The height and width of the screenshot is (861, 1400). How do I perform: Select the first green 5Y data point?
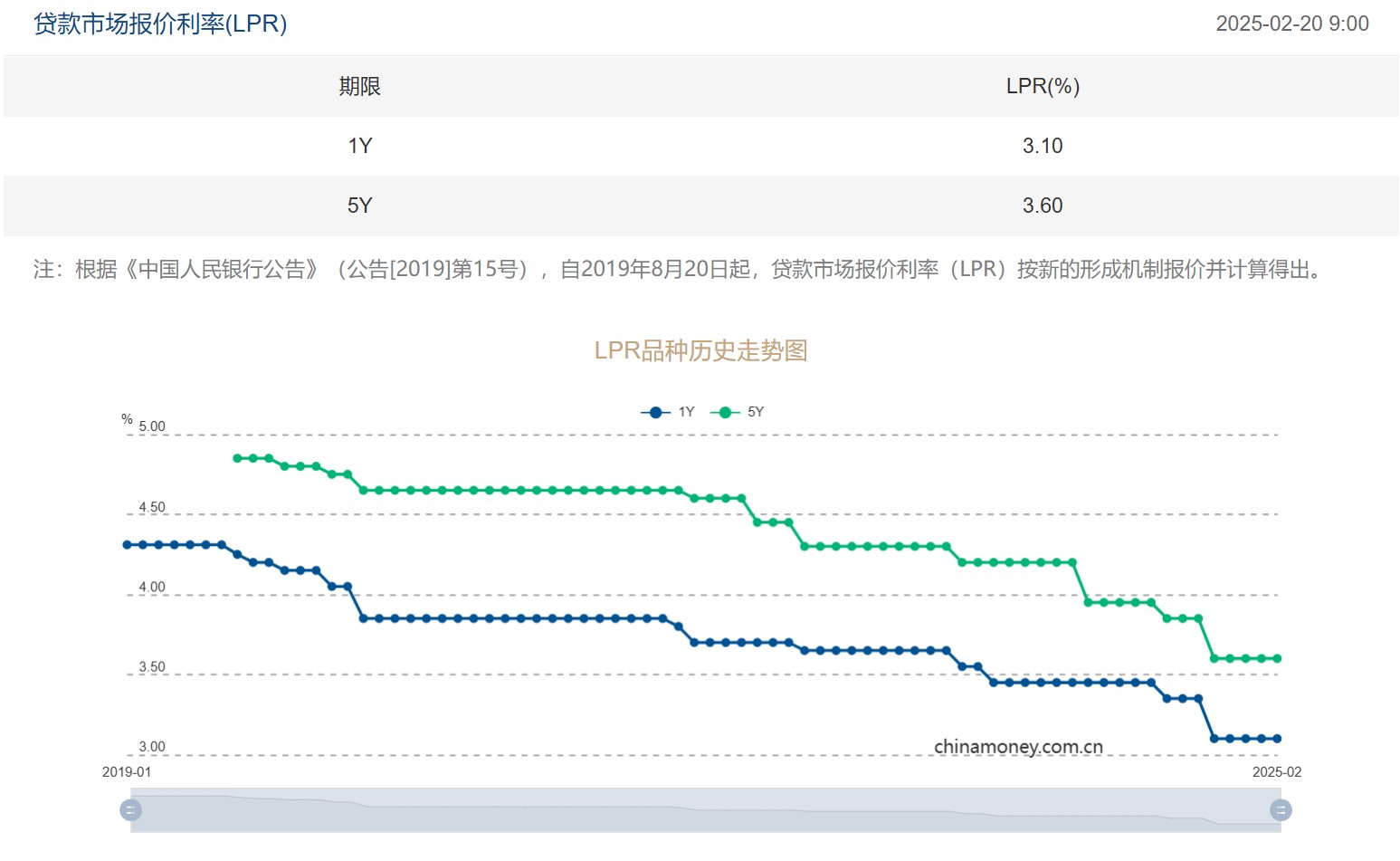tap(237, 458)
